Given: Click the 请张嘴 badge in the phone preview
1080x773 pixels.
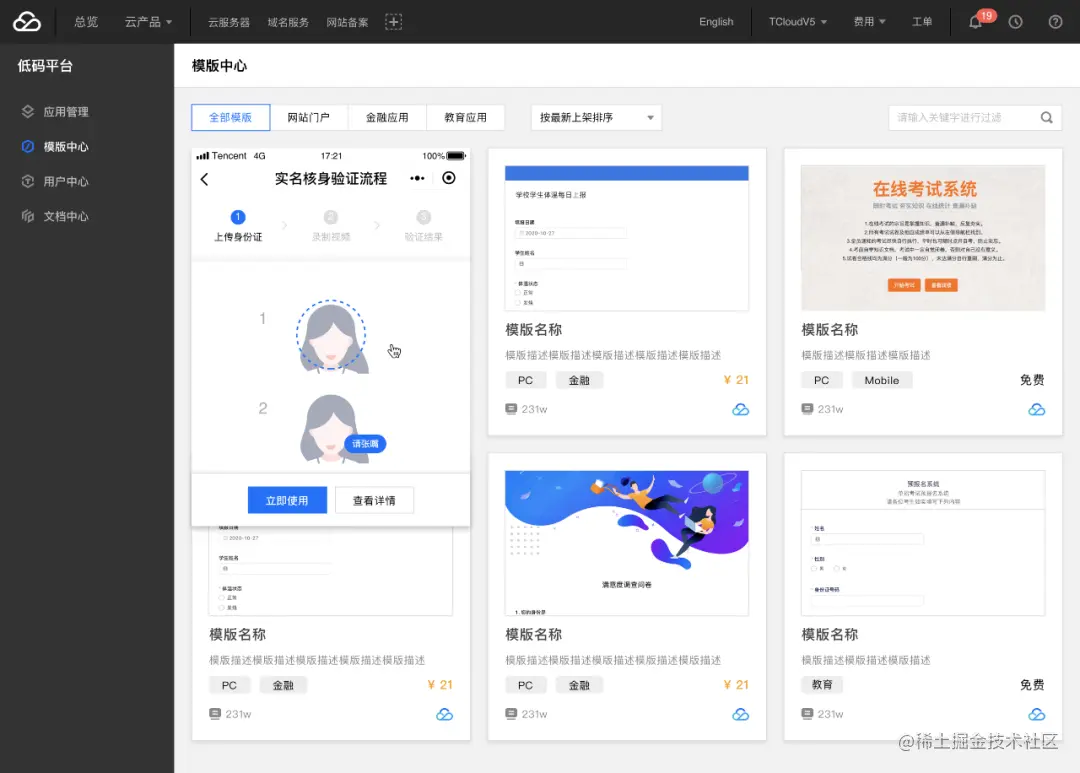Looking at the screenshot, I should pyautogui.click(x=365, y=444).
